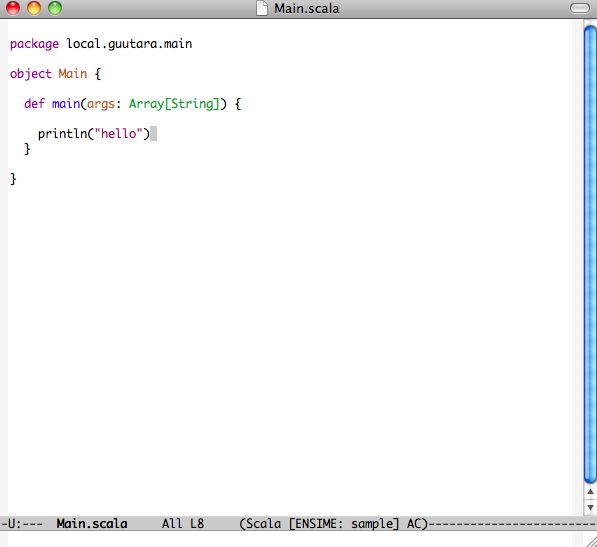Click the Main.scala document icon in title bar

(x=262, y=8)
